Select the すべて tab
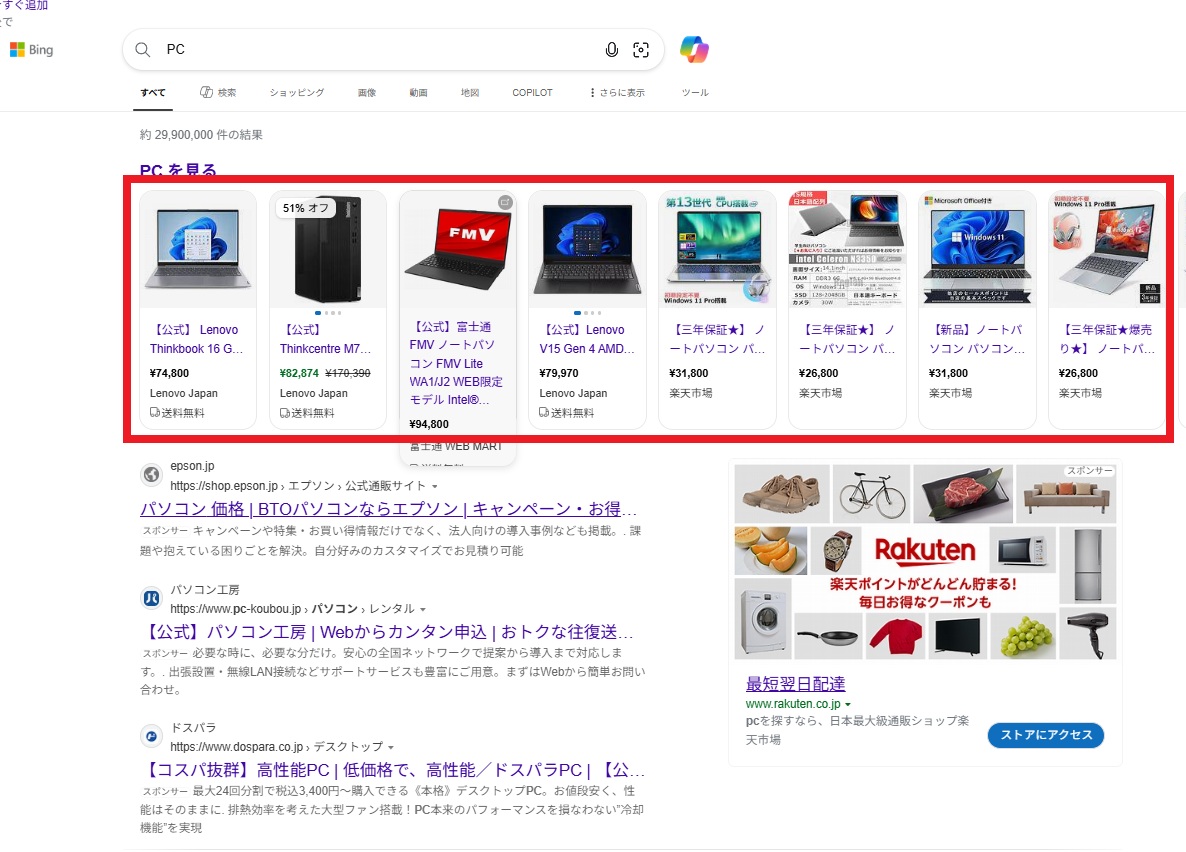 pos(153,92)
